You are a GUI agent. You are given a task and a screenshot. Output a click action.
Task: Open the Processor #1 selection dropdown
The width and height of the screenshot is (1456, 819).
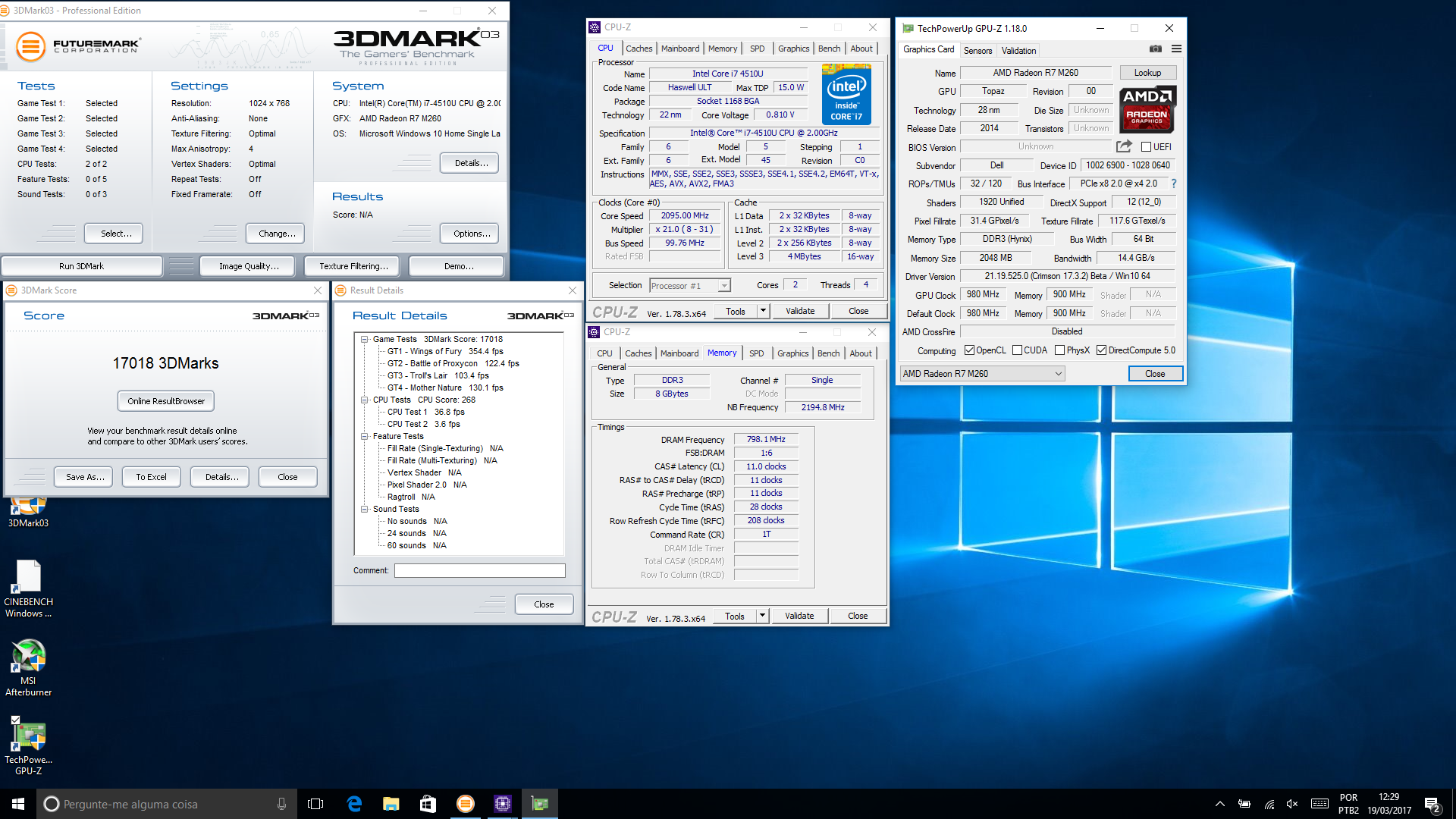coord(689,286)
